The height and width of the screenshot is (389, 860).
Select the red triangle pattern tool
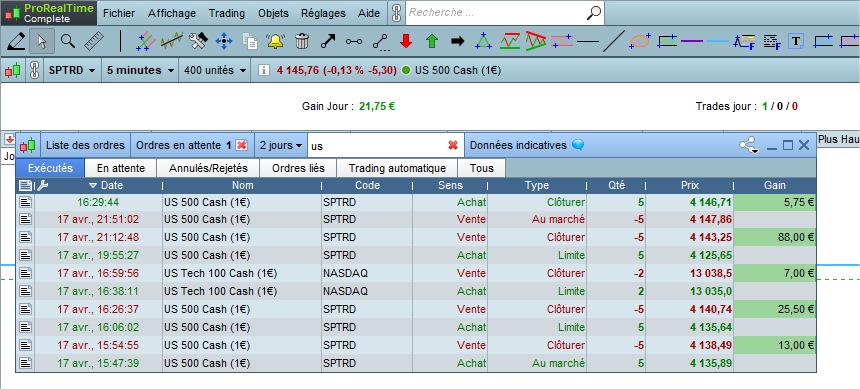536,41
